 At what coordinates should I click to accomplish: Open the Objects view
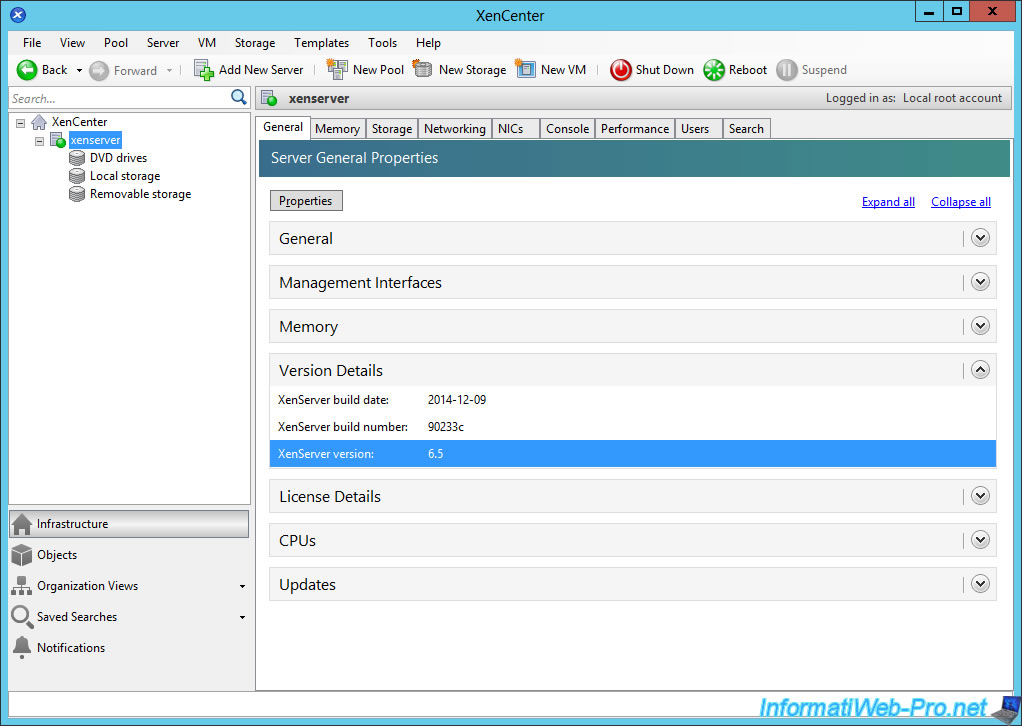coord(129,555)
